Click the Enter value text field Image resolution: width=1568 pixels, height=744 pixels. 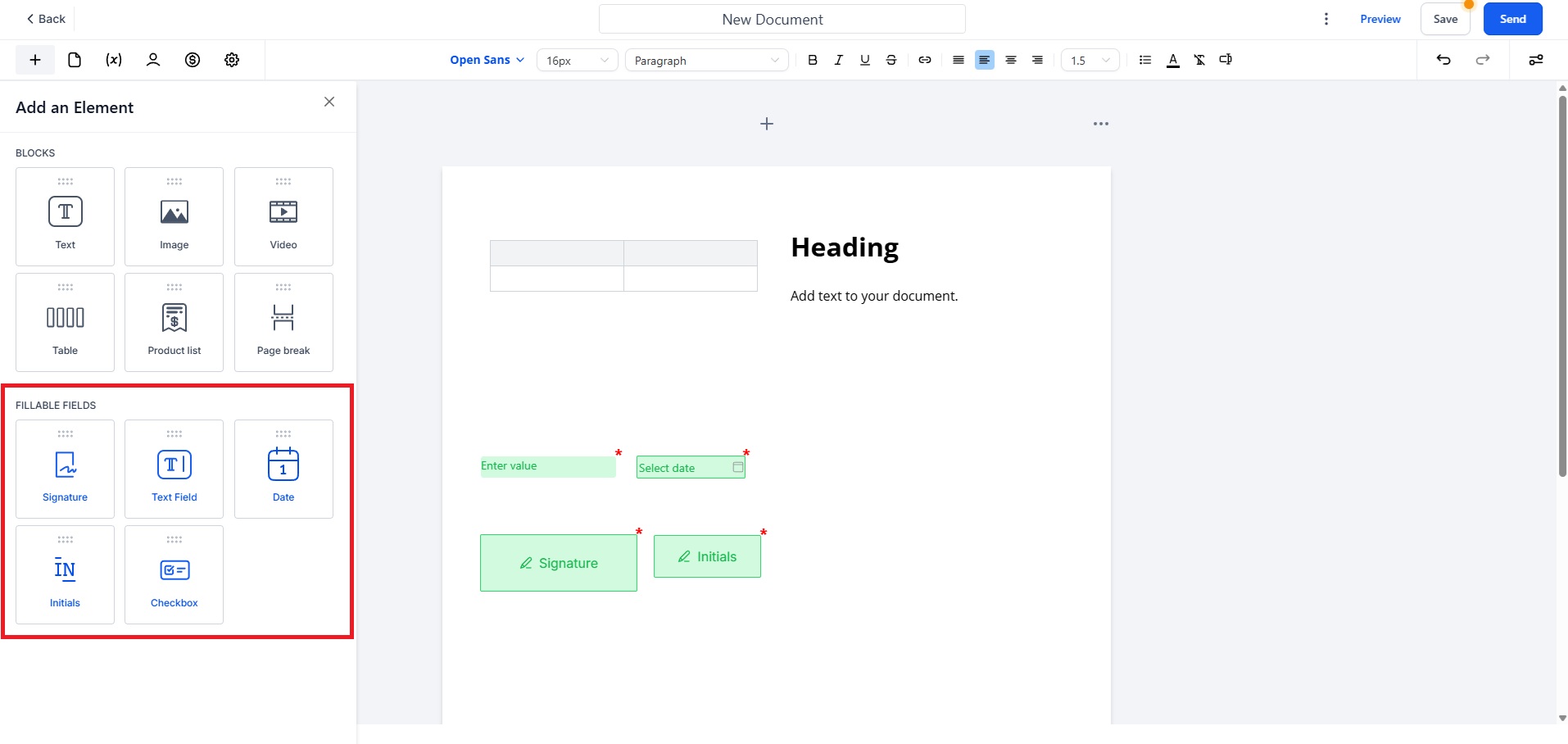pos(548,466)
